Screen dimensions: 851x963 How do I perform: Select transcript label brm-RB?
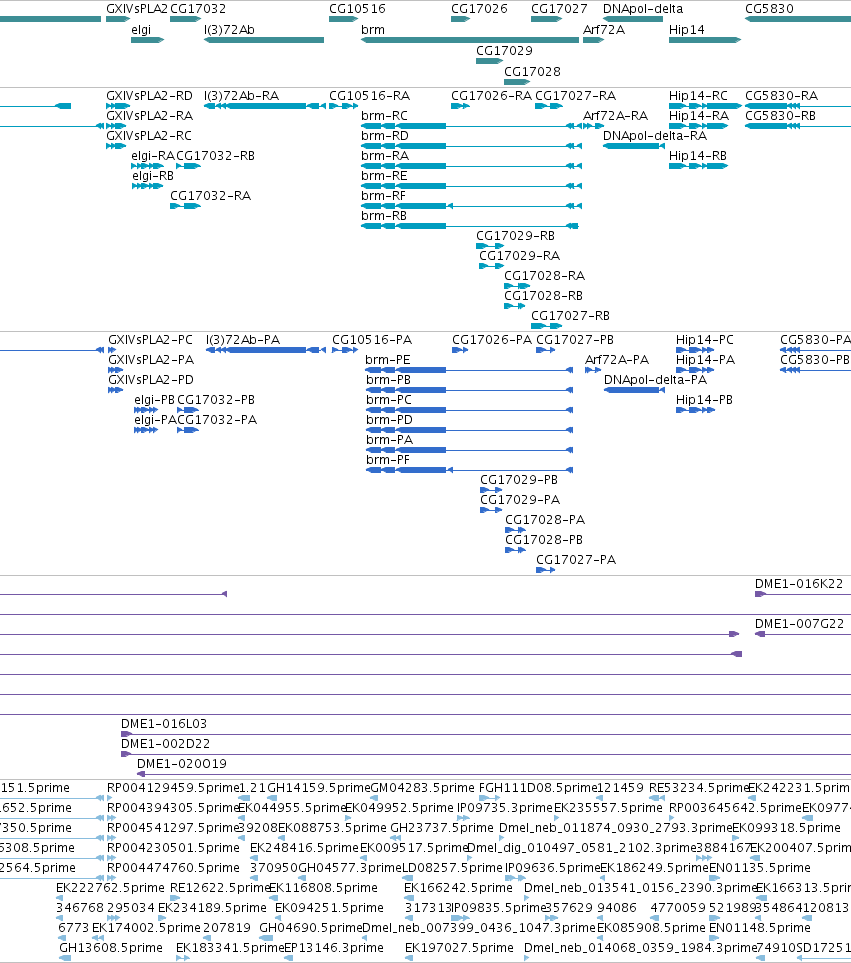384,216
